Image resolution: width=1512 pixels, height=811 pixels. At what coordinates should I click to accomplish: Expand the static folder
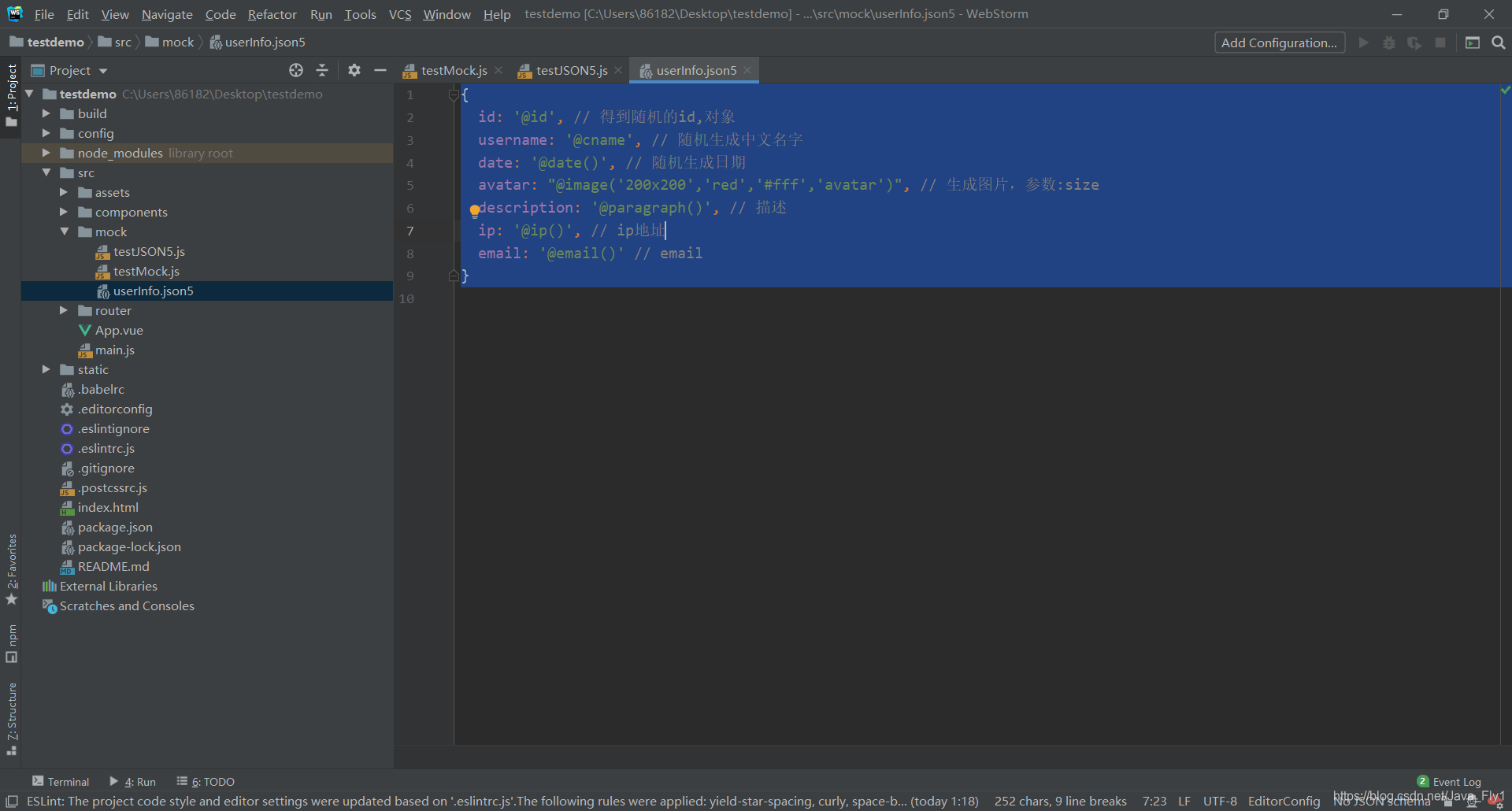coord(46,369)
